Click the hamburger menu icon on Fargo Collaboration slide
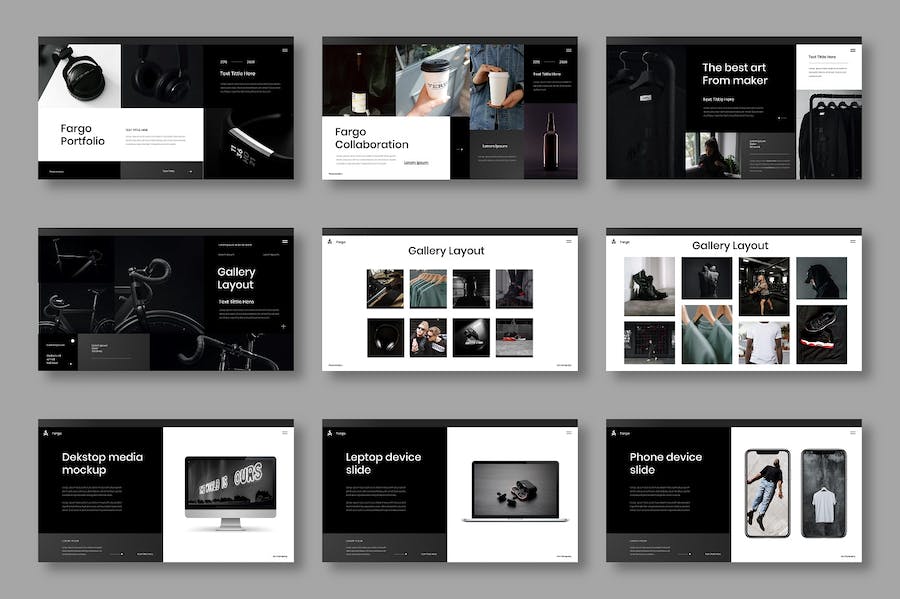Screen dimensions: 900x599 pyautogui.click(x=567, y=52)
